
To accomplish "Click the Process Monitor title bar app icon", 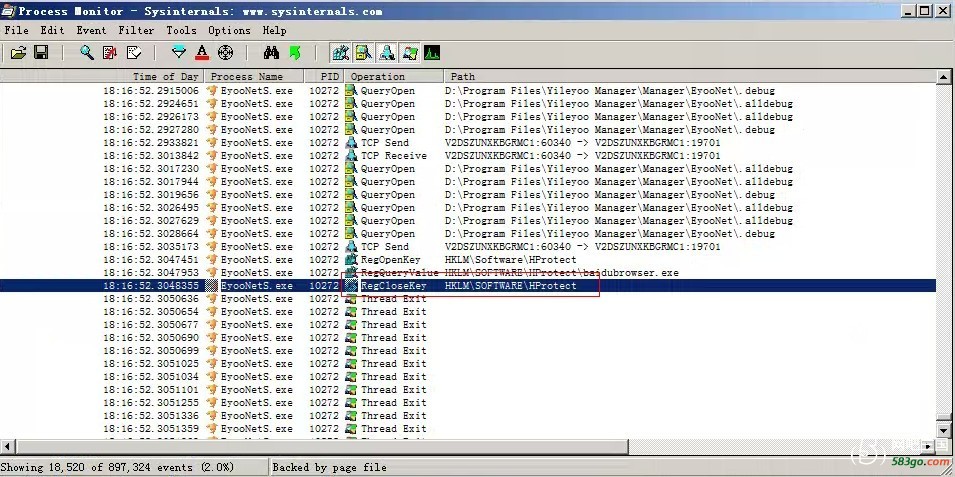I will click(x=9, y=10).
